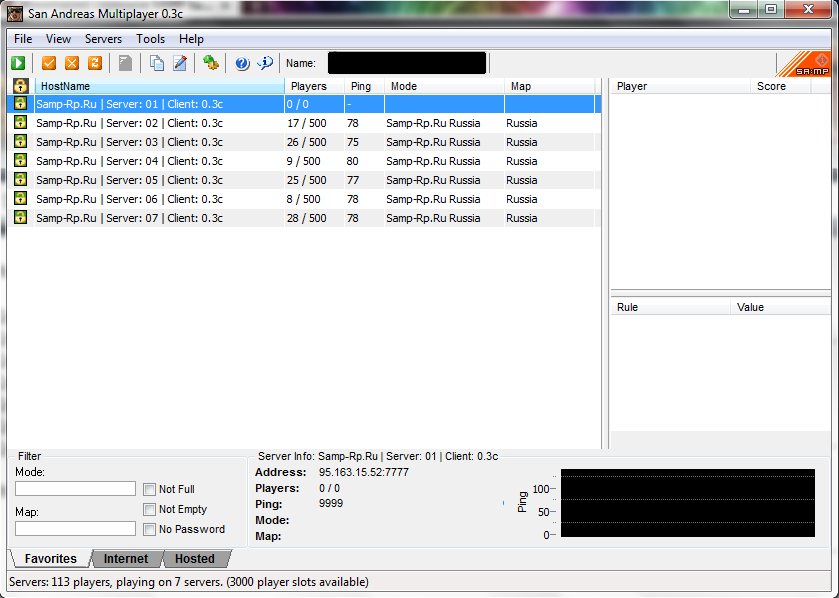Click the ping graph display
Viewport: 839px width, 598px height.
coord(688,503)
